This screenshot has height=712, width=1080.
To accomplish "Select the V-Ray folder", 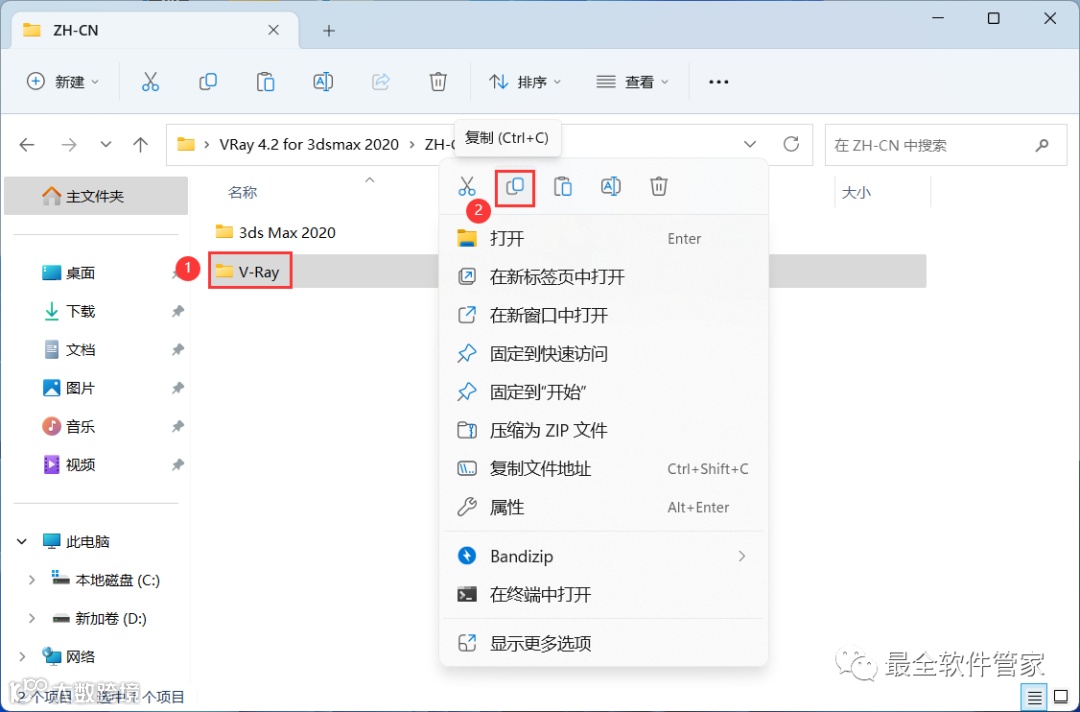I will click(x=248, y=271).
